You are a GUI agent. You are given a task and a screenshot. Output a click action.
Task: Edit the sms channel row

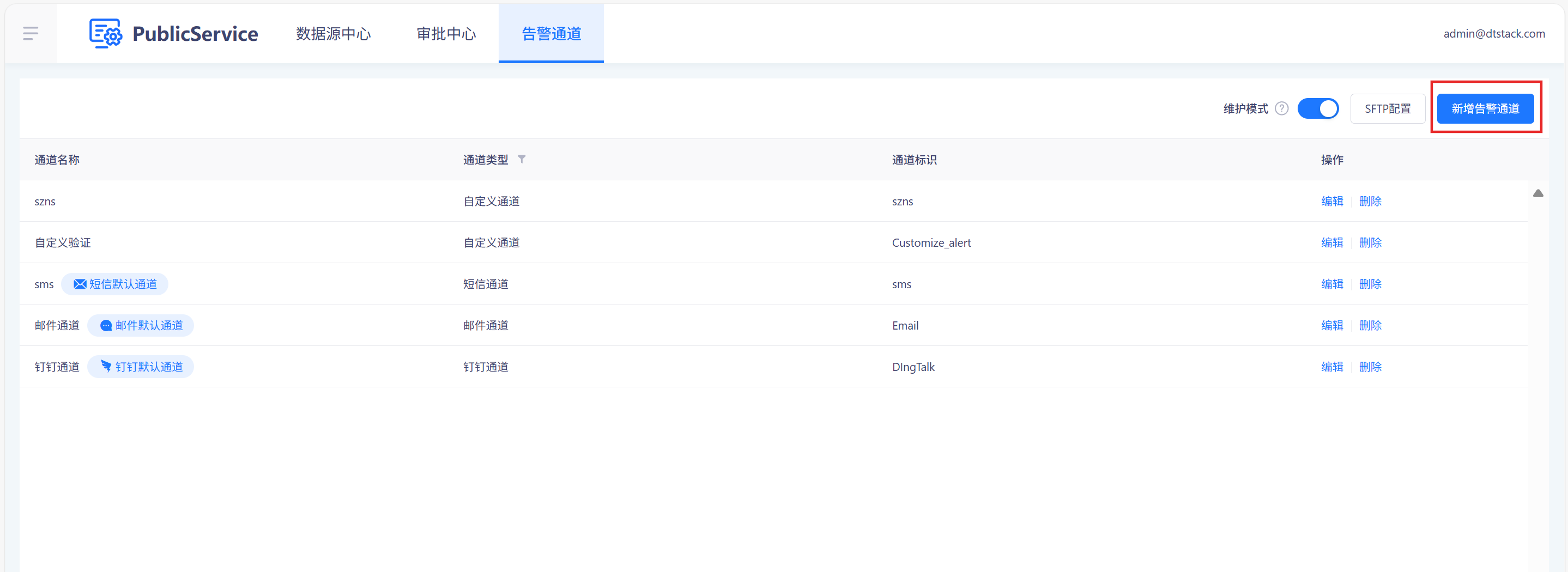[1332, 284]
